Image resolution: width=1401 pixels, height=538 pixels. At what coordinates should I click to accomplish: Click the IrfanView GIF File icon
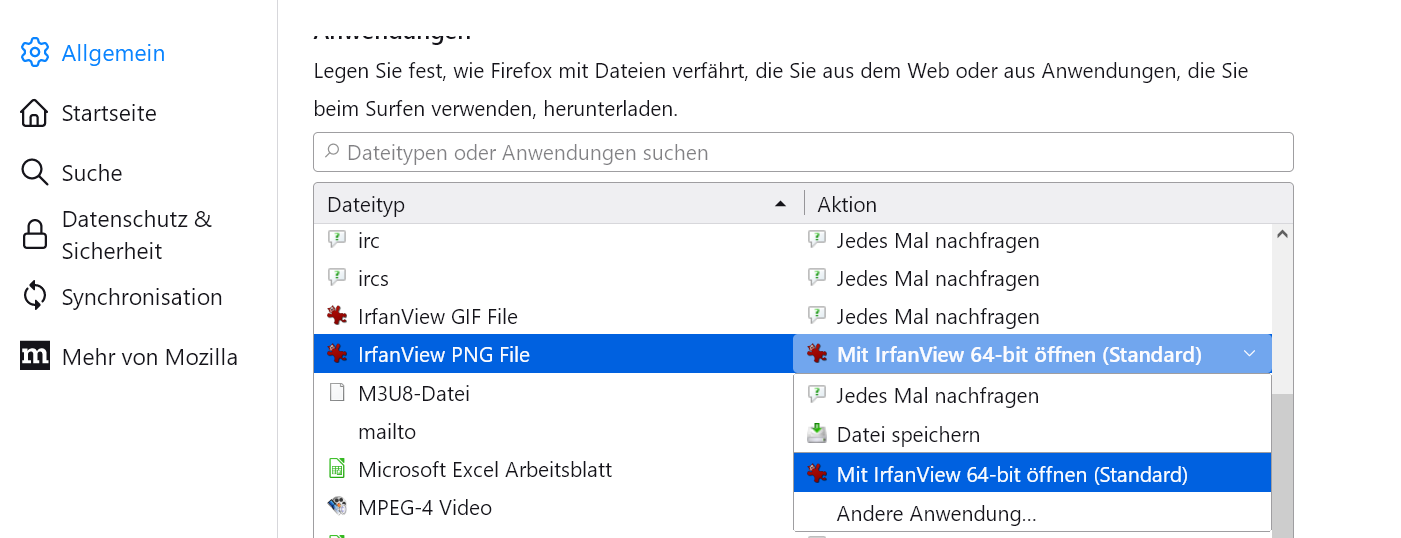(x=337, y=316)
